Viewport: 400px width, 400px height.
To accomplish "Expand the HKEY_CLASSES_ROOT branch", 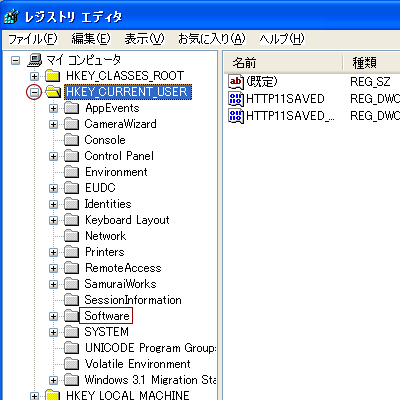I will click(34, 76).
